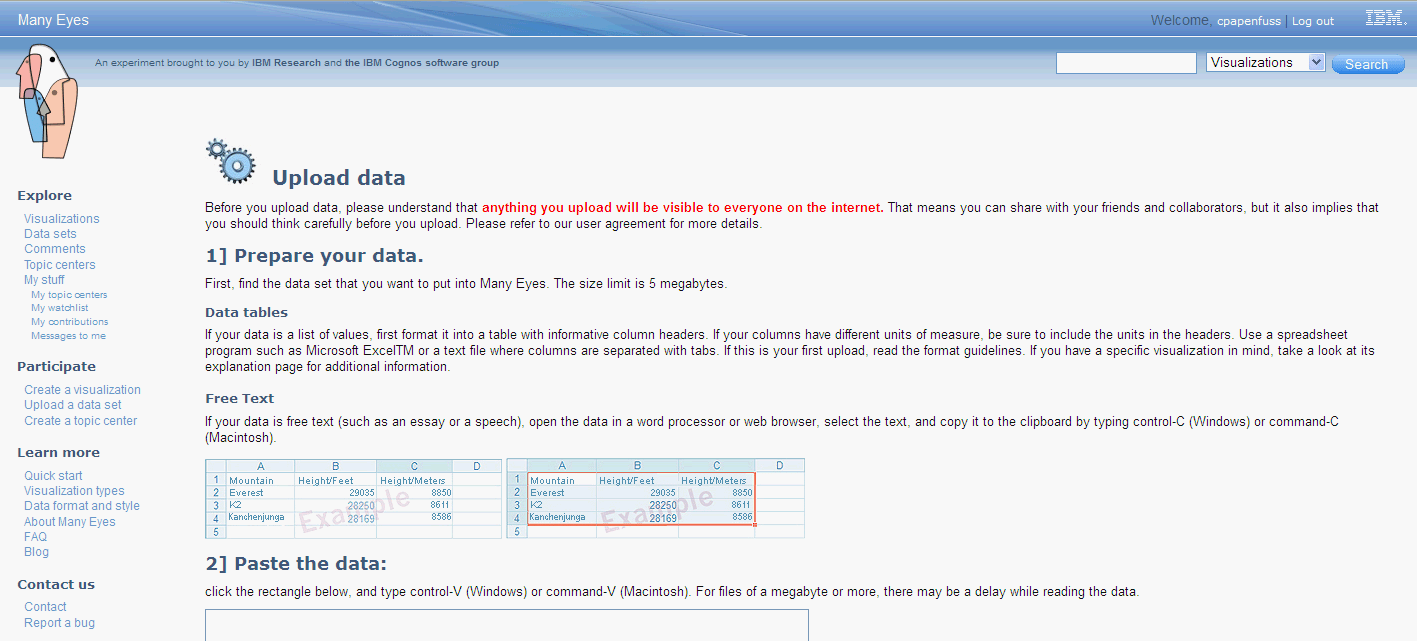The width and height of the screenshot is (1417, 641).
Task: Open Data sets under Explore
Action: click(x=50, y=234)
